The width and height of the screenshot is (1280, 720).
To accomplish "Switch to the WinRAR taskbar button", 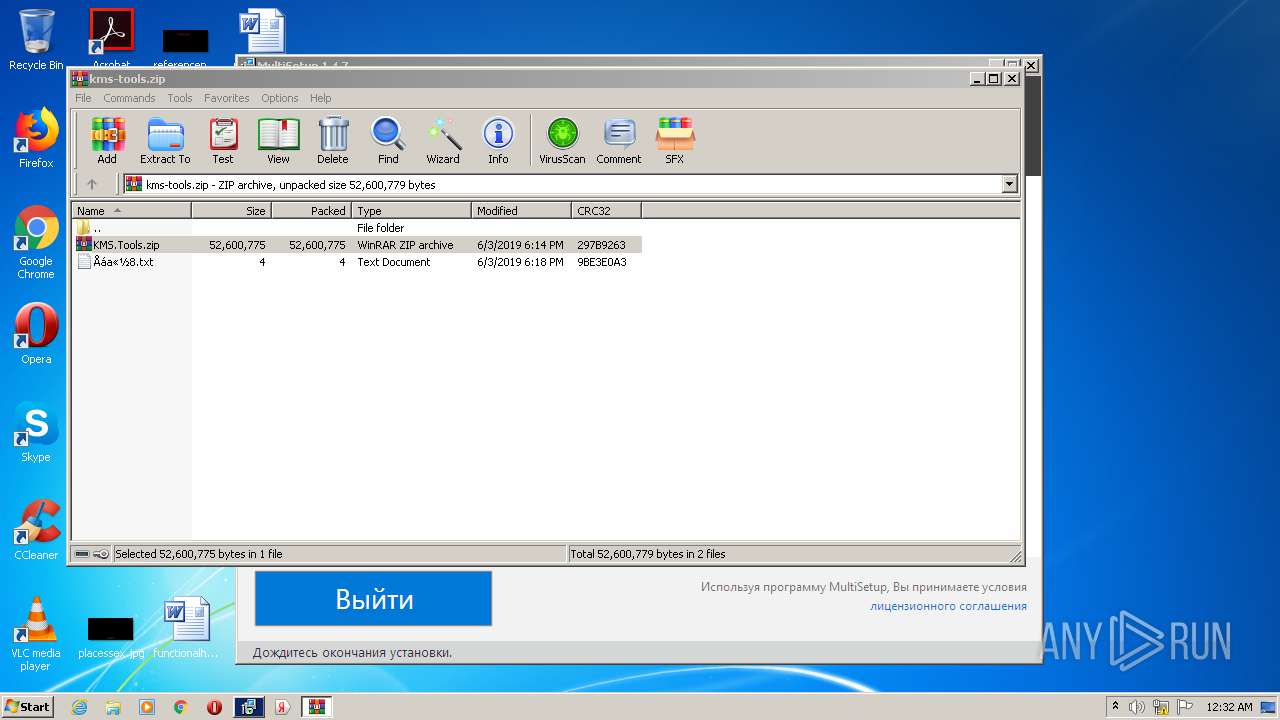I will pyautogui.click(x=317, y=707).
